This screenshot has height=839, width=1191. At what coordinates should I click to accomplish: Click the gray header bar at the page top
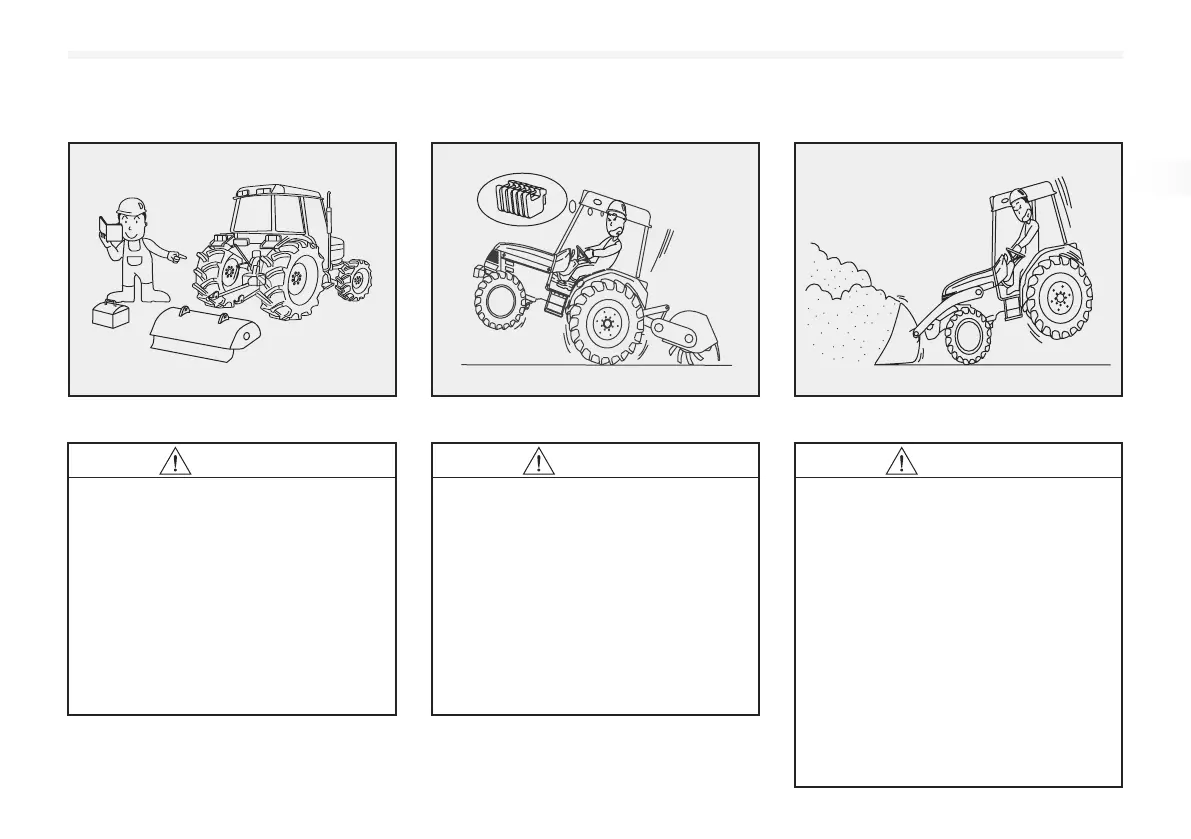click(x=596, y=55)
